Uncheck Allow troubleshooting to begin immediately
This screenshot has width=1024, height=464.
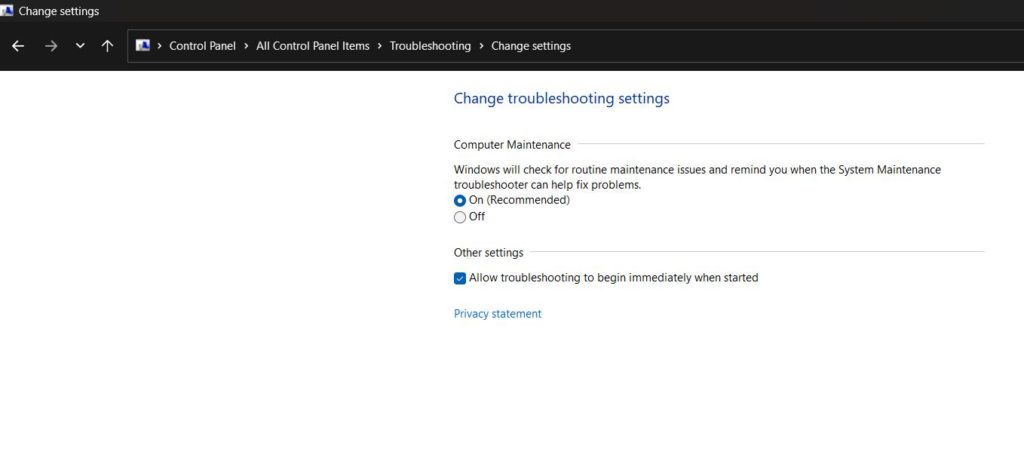click(x=460, y=278)
